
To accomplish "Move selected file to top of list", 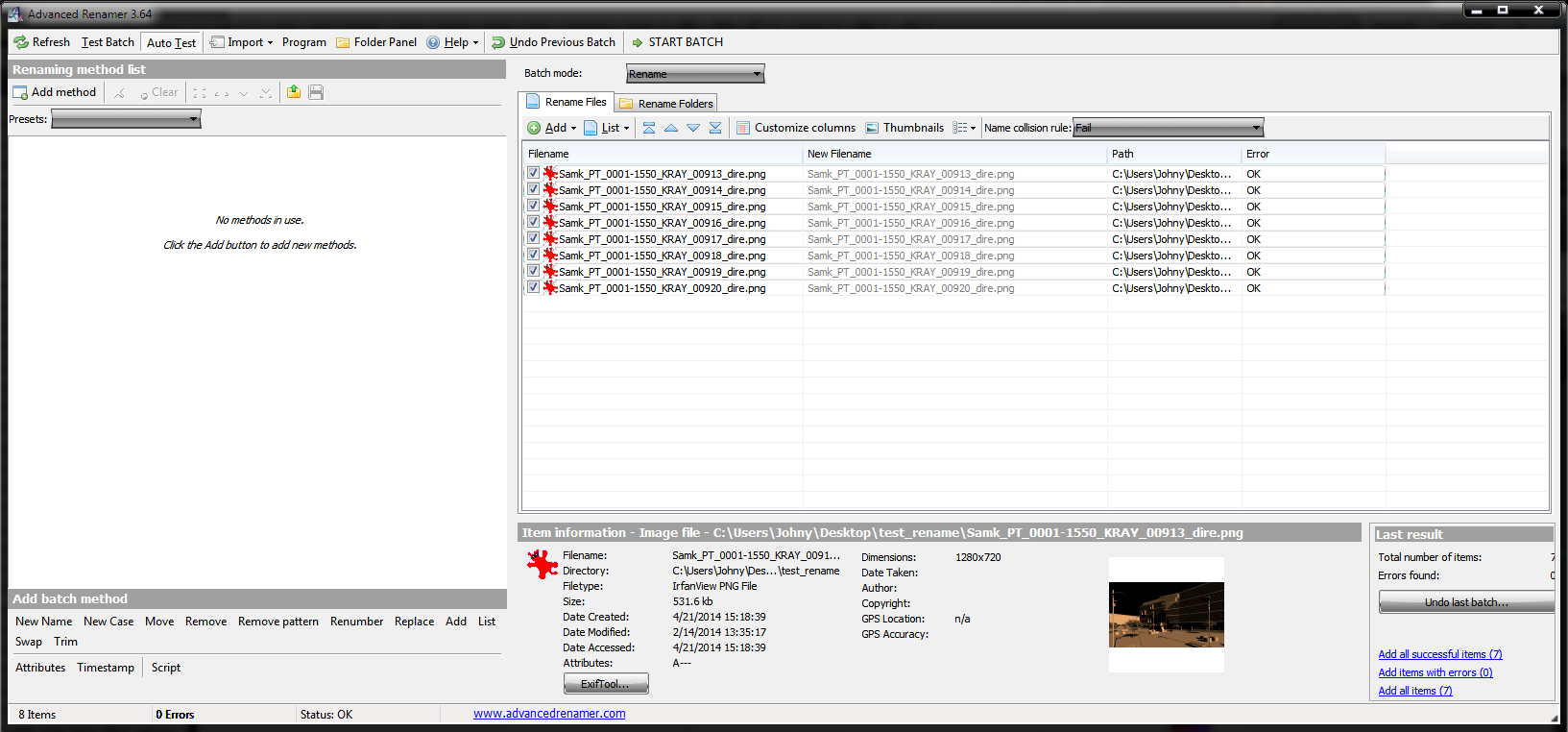I will [649, 128].
